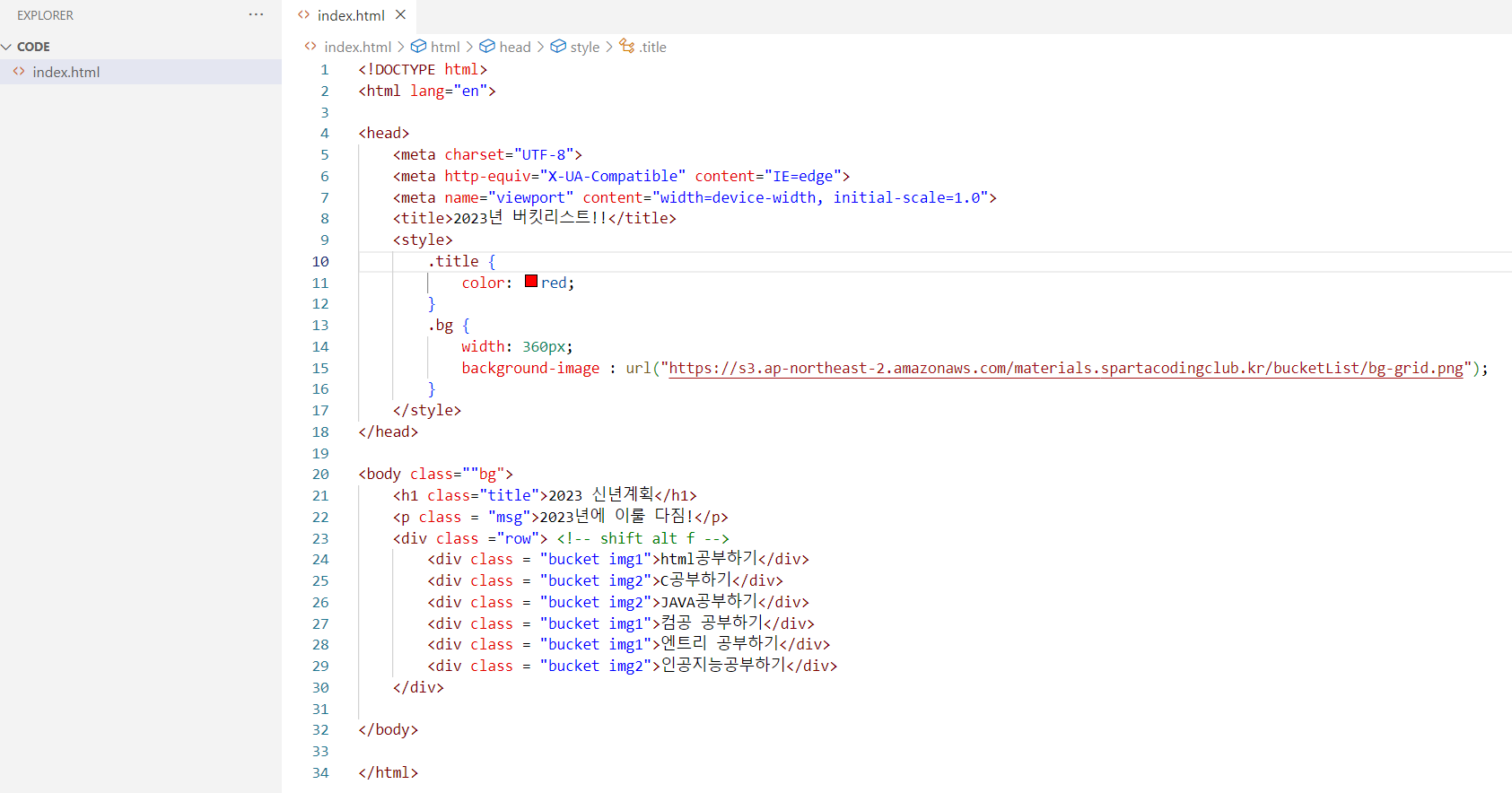The height and width of the screenshot is (793, 1512).
Task: Click line number 10 in the gutter
Action: (x=320, y=261)
